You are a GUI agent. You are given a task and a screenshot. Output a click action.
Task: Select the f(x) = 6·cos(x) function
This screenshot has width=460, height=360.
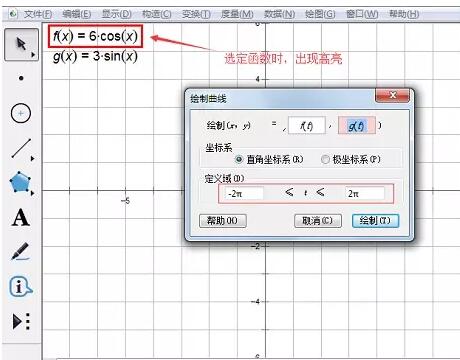click(95, 36)
